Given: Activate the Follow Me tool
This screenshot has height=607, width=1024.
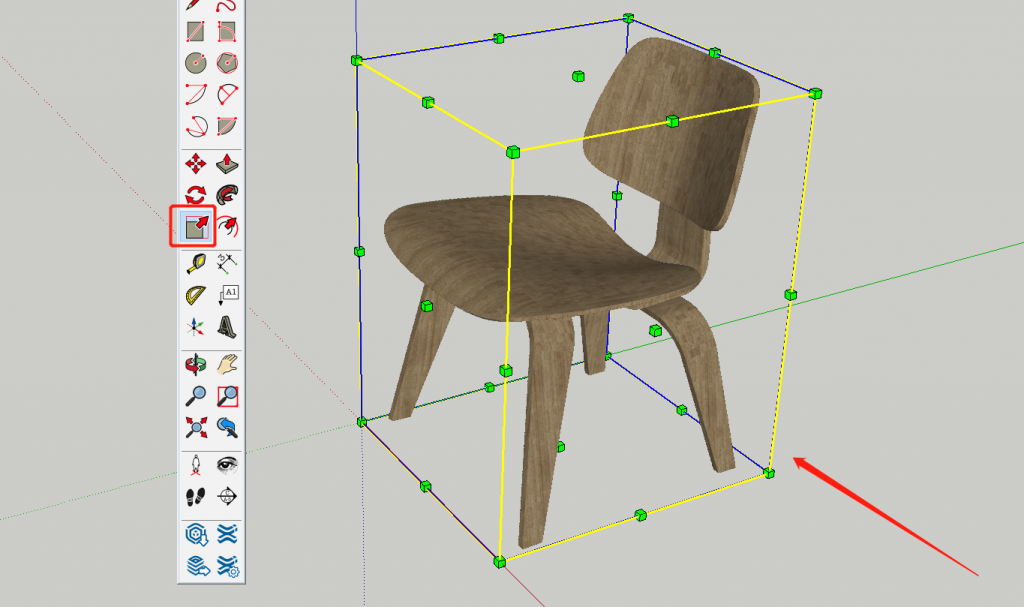Looking at the screenshot, I should [227, 195].
